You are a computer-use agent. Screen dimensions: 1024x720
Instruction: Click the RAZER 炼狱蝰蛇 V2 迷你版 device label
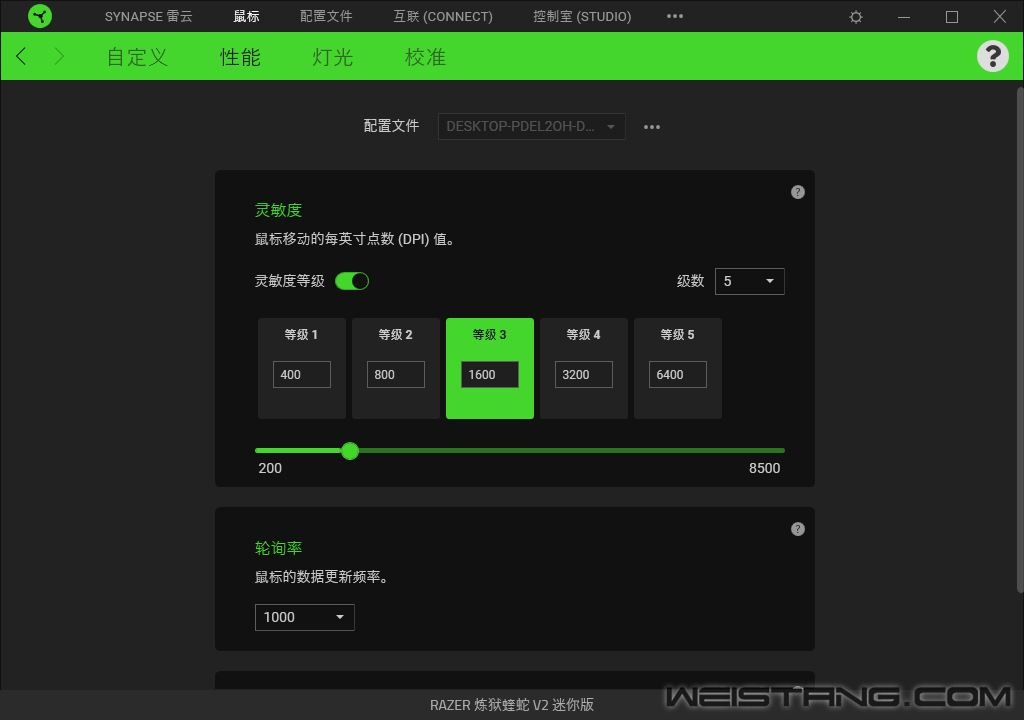point(511,704)
